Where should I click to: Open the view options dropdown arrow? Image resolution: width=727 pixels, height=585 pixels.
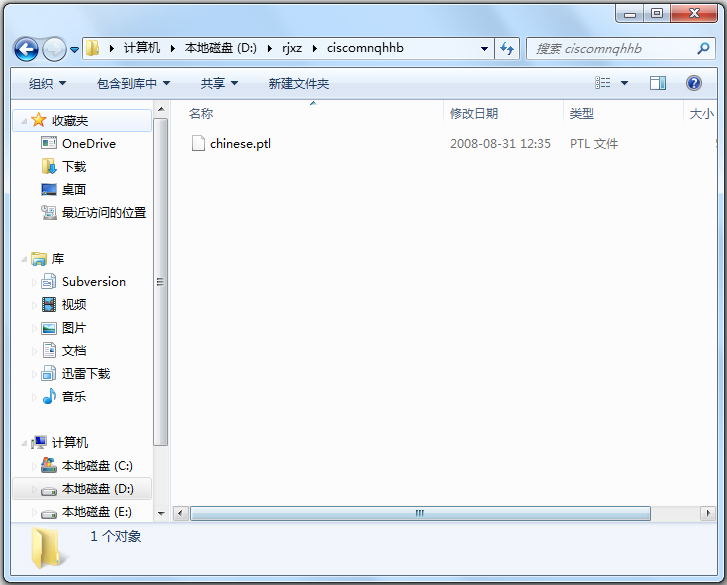coord(625,83)
